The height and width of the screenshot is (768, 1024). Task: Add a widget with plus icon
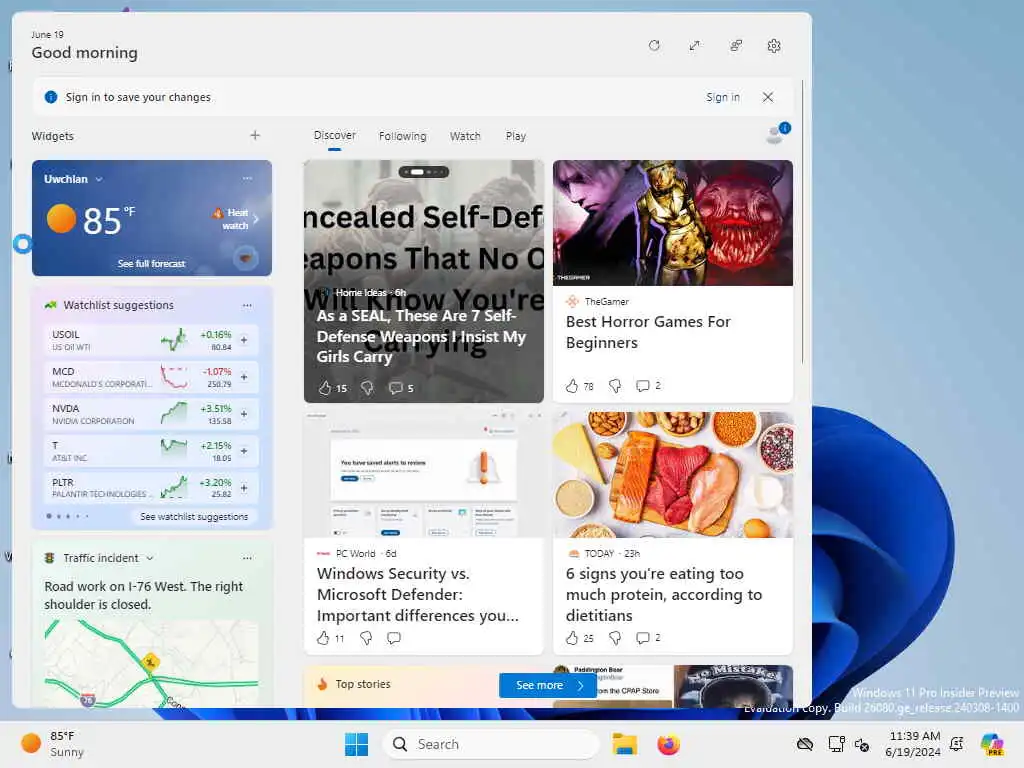coord(255,135)
